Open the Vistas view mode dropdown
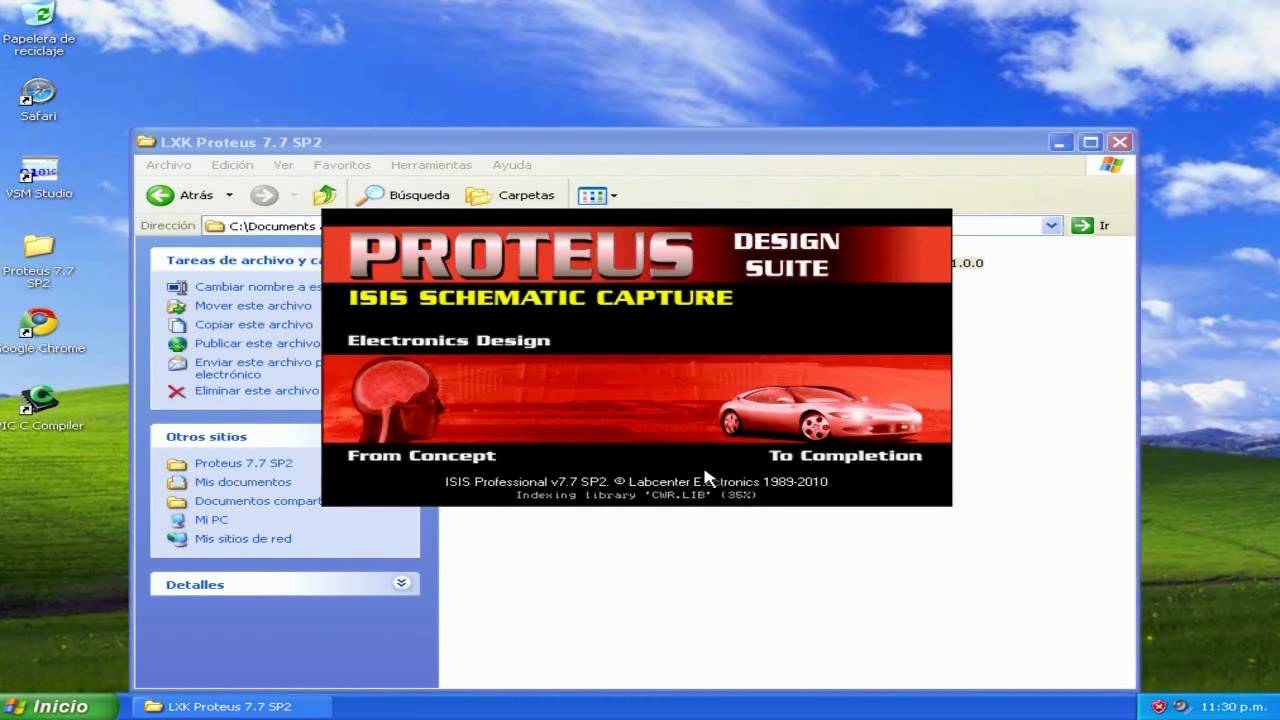Screen dimensions: 1280x720 click(597, 195)
